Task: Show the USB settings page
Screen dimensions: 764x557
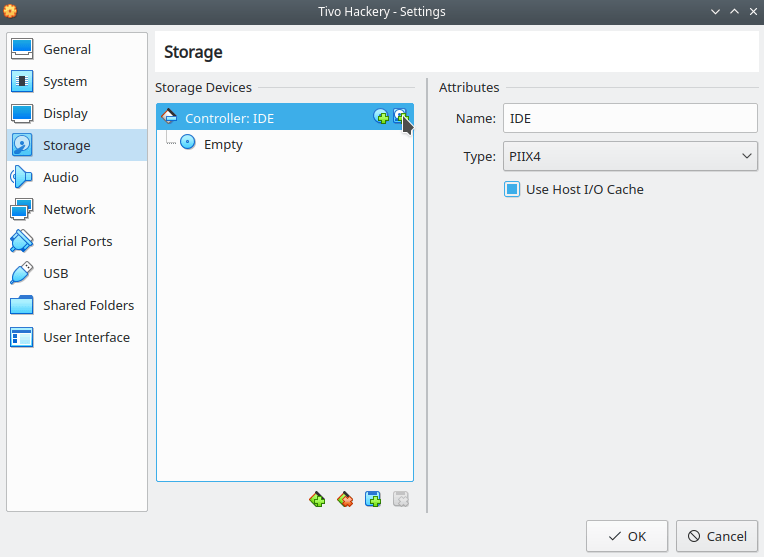Action: coord(77,273)
